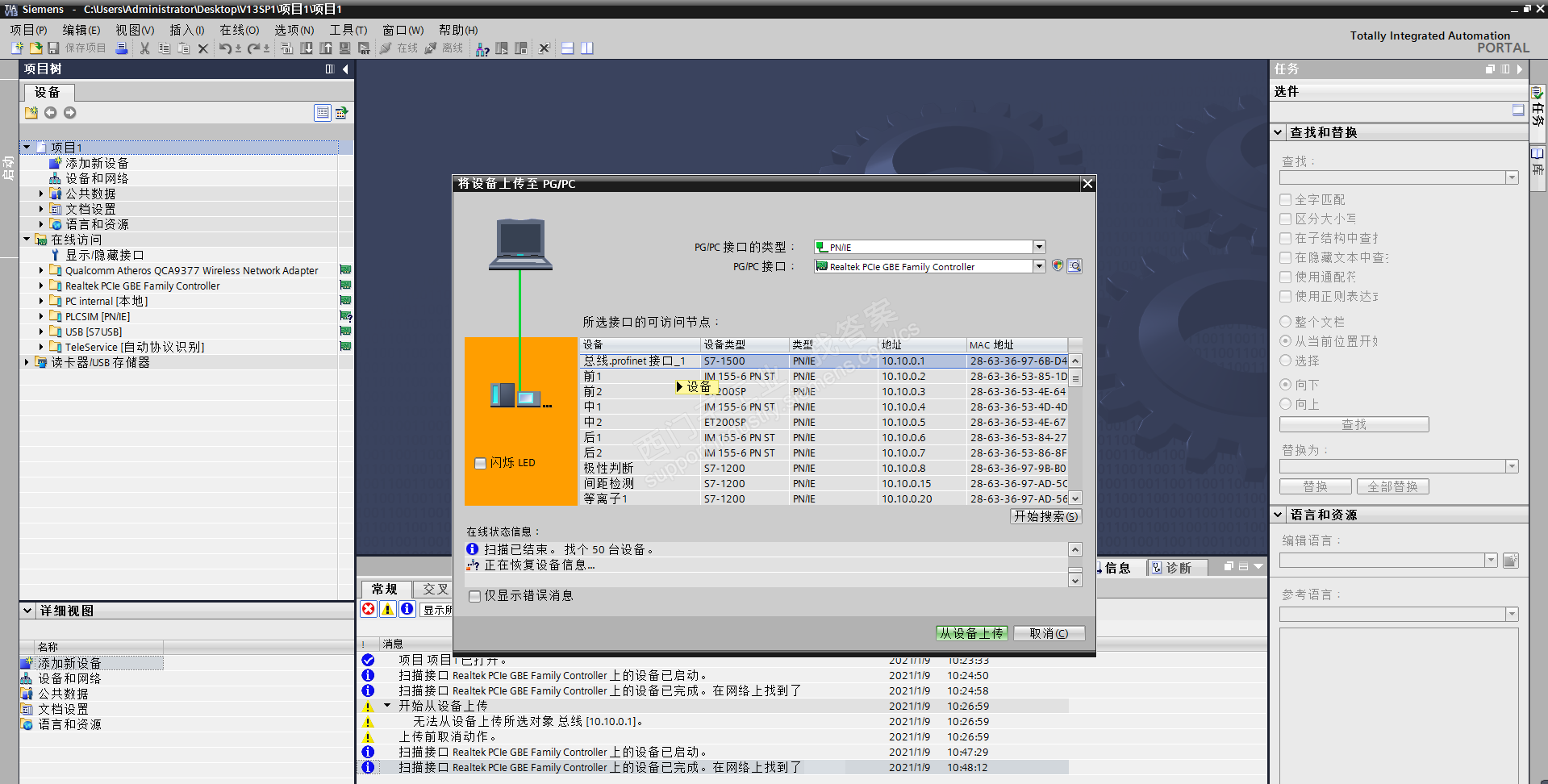Viewport: 1548px width, 784px height.
Task: Click the Cut scissors toolbar icon
Action: [145, 48]
